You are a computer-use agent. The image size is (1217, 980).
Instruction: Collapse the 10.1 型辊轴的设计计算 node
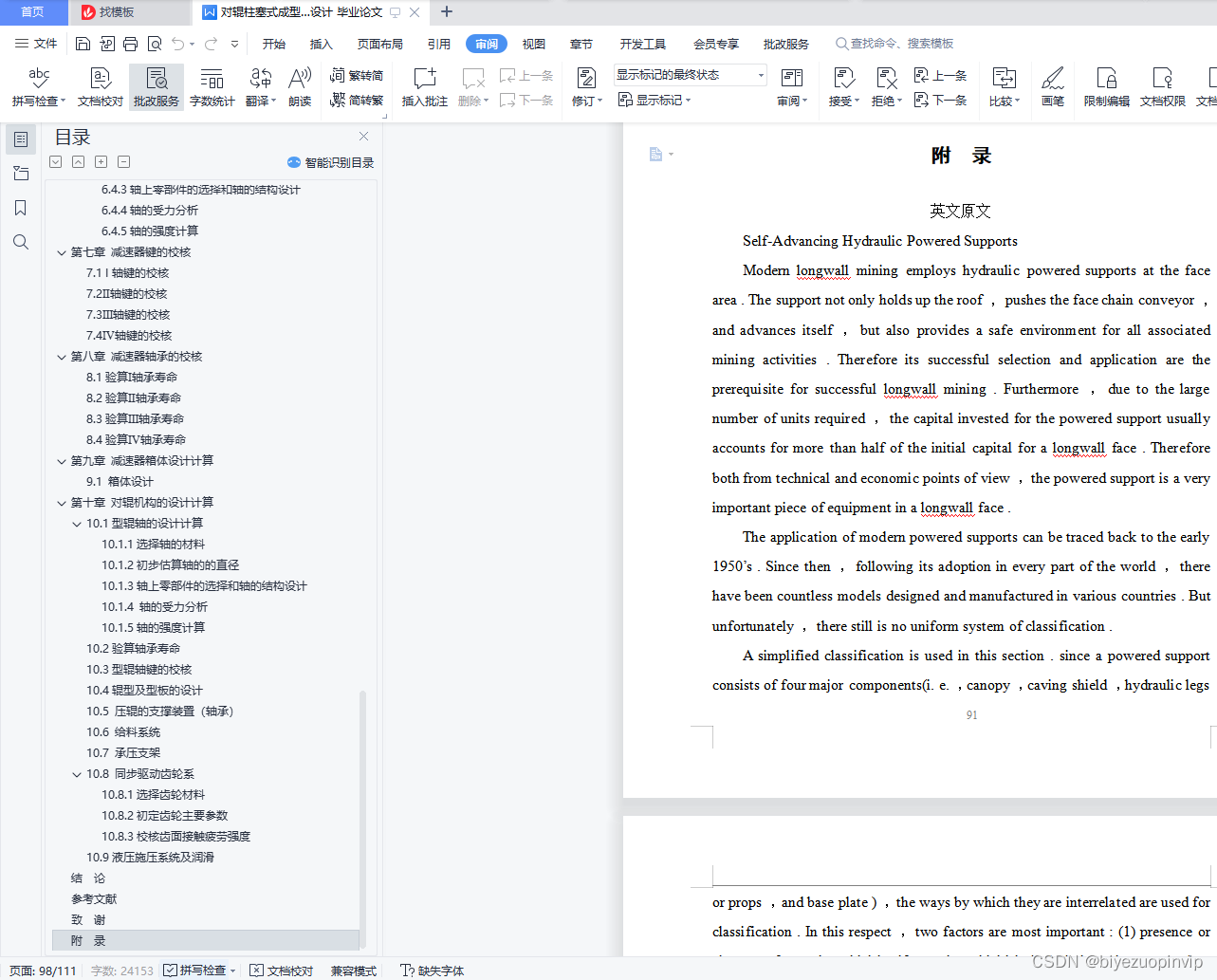[77, 524]
